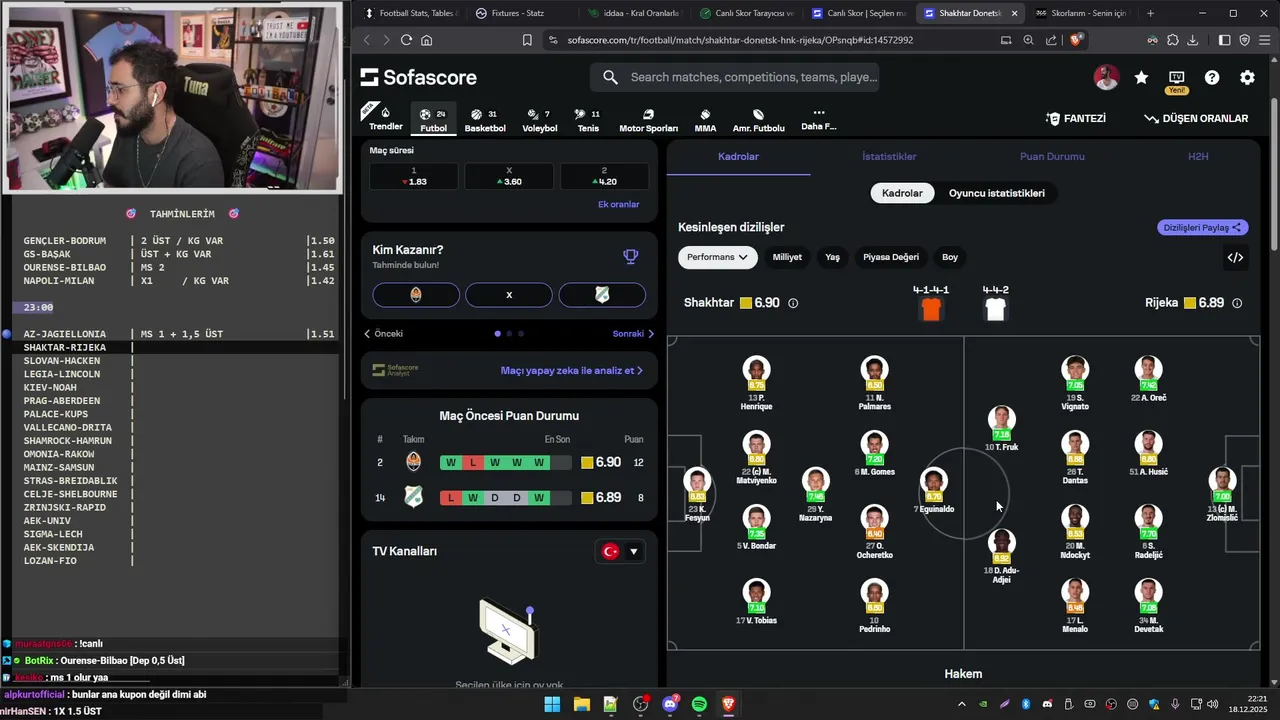Click Maçı yapay zeka ile analiz et
This screenshot has width=1280, height=720.
pyautogui.click(x=571, y=370)
